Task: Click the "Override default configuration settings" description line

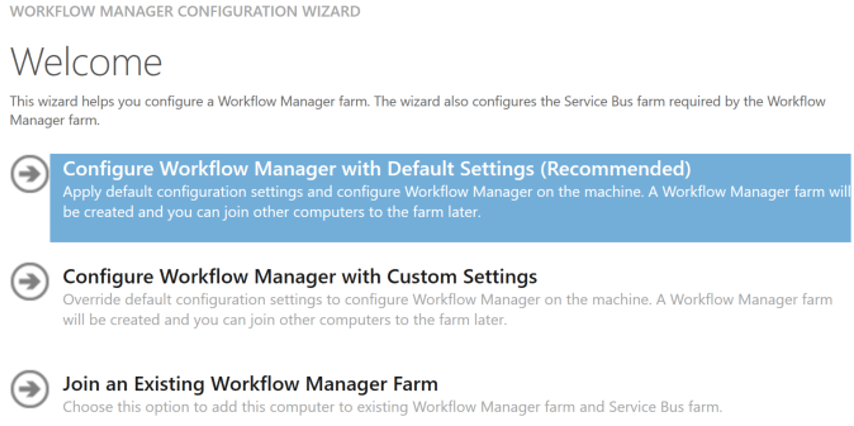Action: [x=447, y=299]
